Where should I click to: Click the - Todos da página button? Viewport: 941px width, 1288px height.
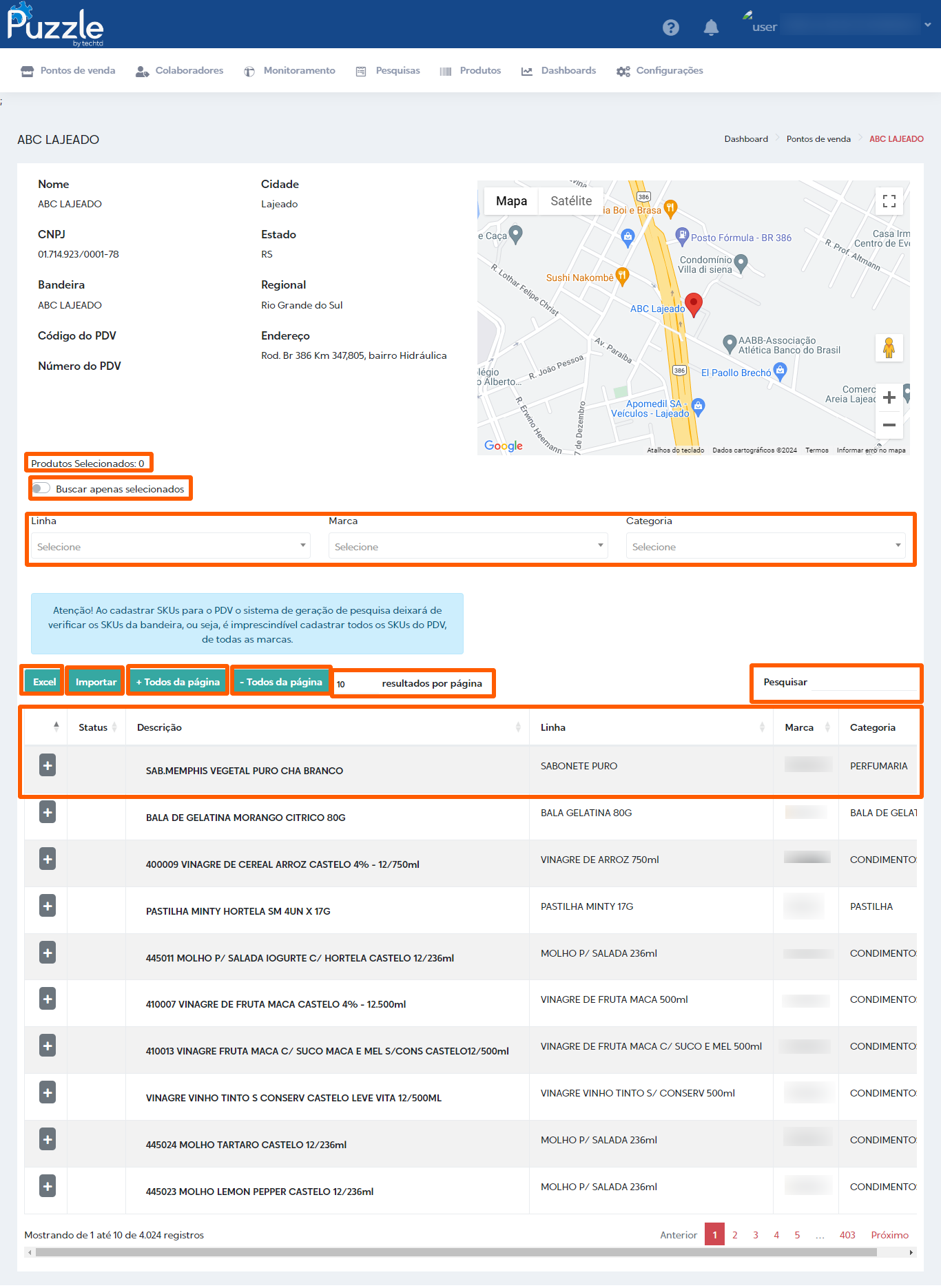point(281,682)
